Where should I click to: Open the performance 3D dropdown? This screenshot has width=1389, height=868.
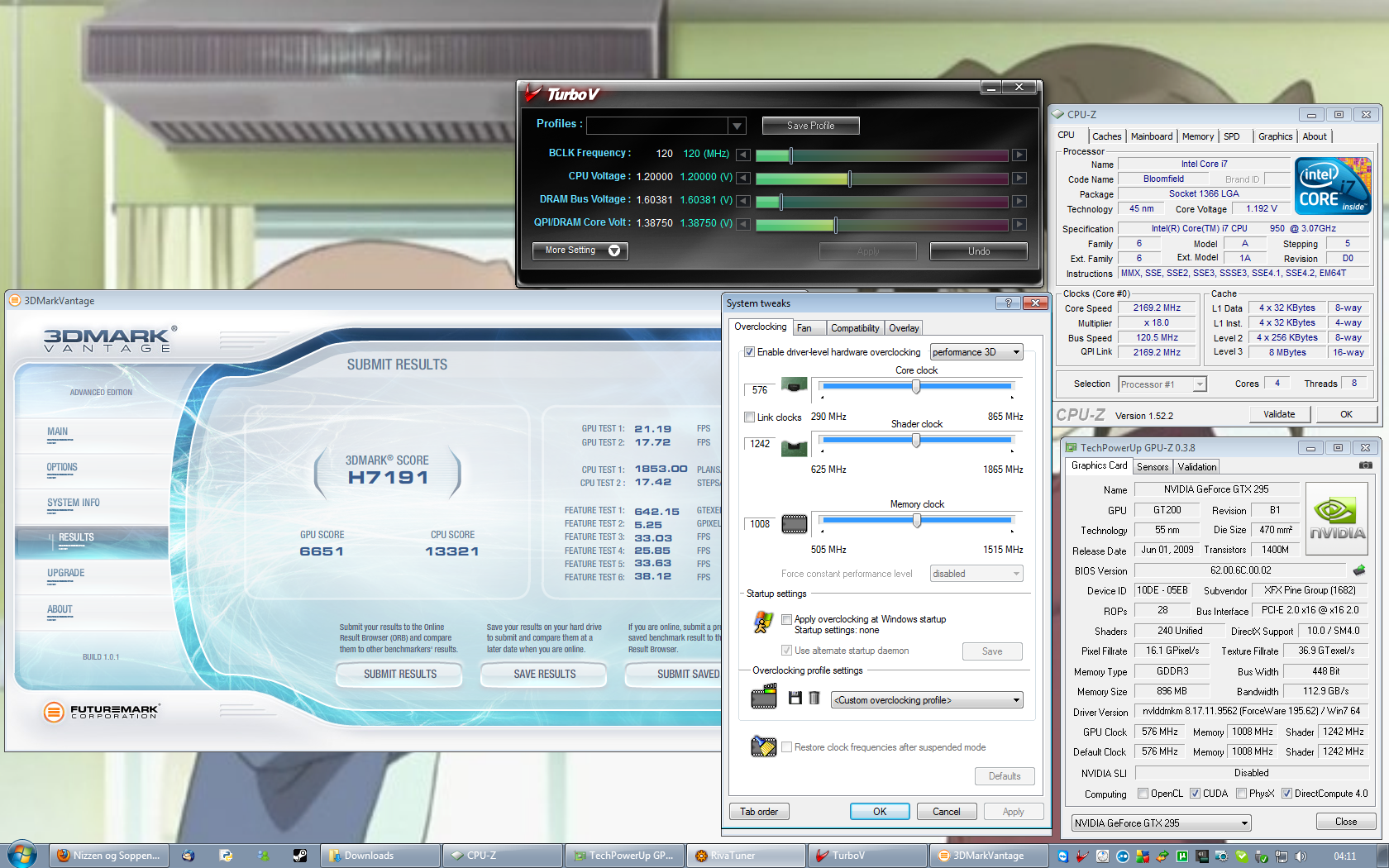(x=976, y=352)
